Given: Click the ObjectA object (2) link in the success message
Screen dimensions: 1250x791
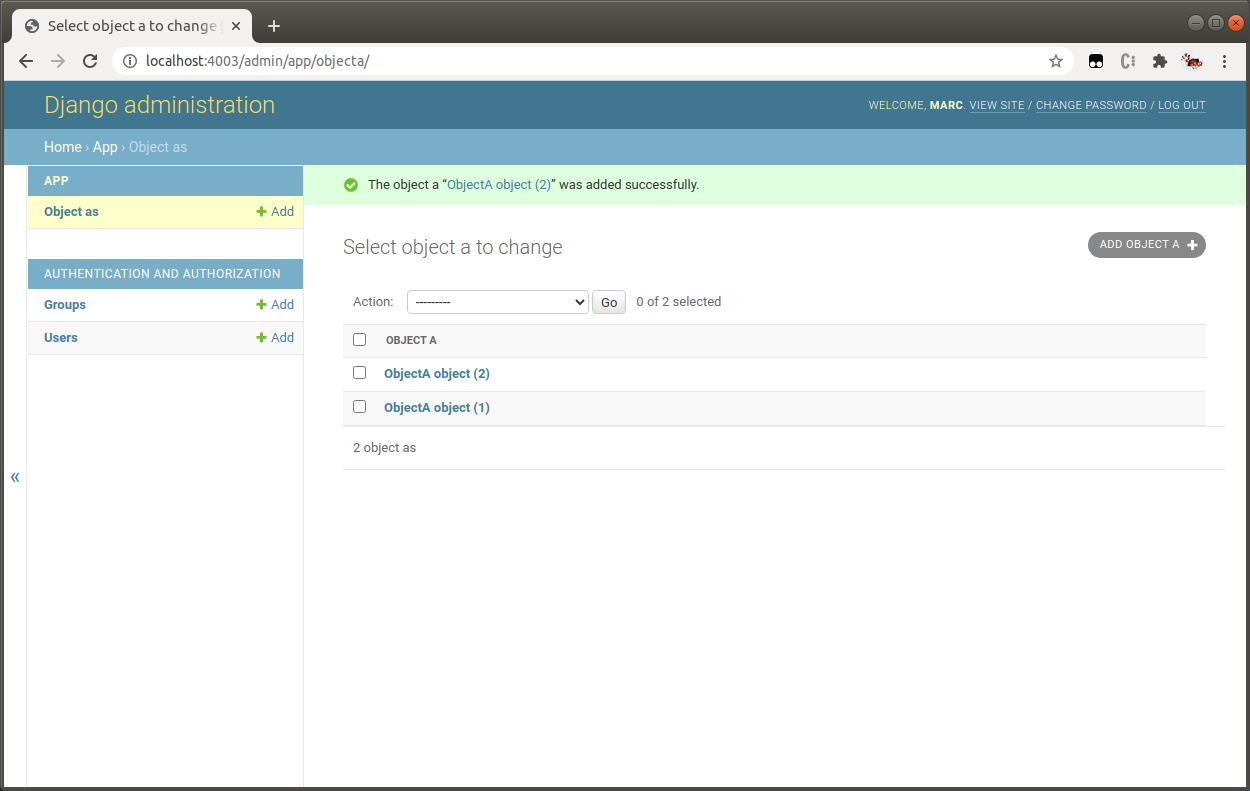Looking at the screenshot, I should 499,185.
